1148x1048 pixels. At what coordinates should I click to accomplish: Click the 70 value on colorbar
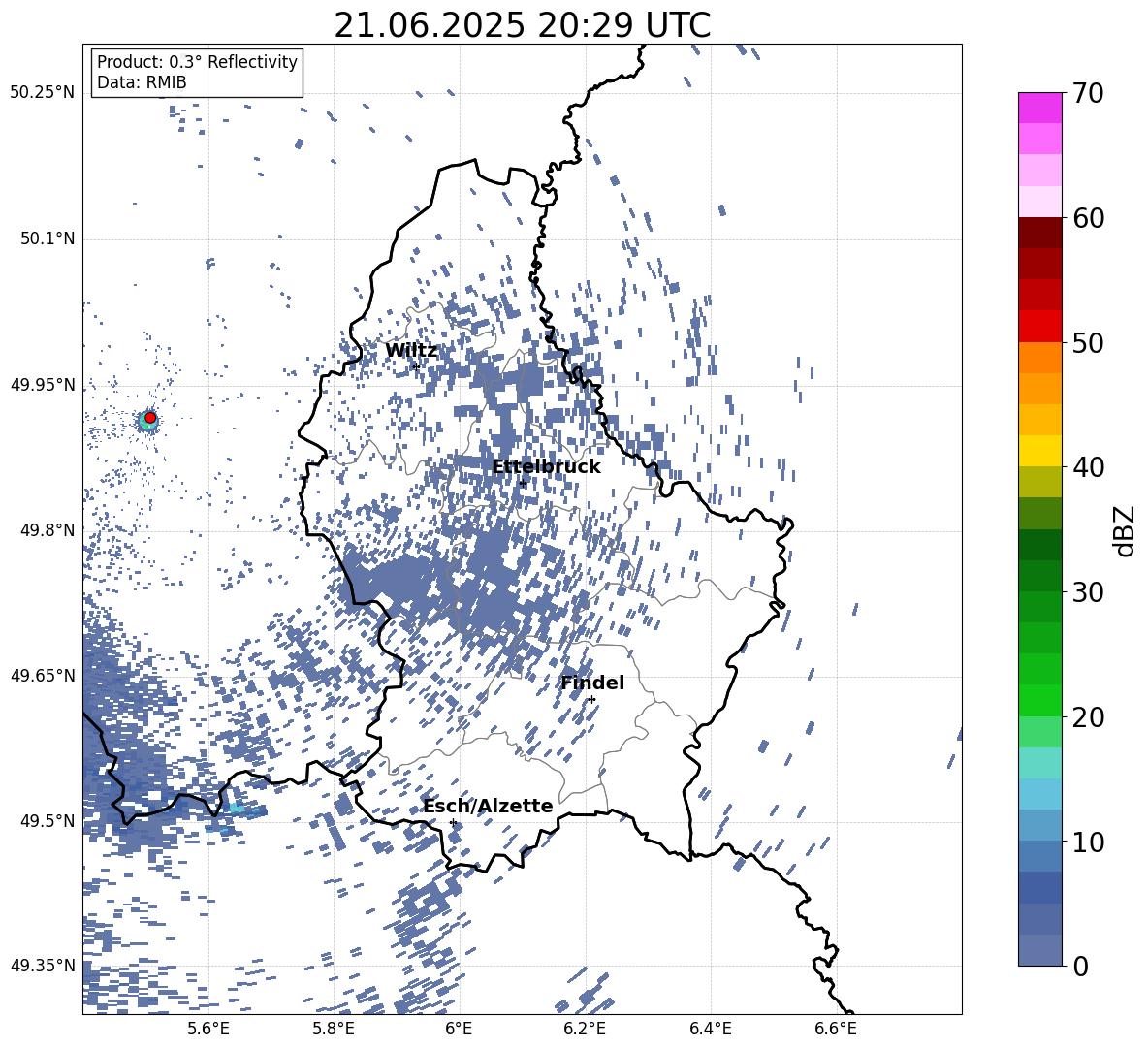(x=1087, y=94)
